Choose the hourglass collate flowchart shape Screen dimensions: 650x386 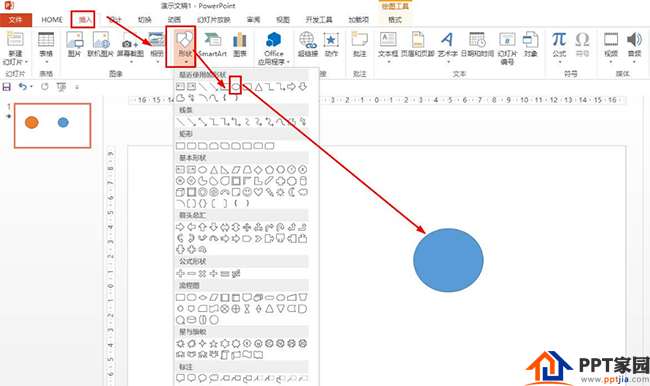[247, 309]
